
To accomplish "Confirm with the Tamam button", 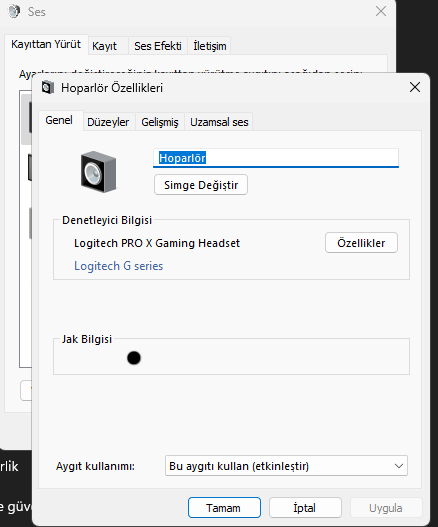I will coord(224,508).
